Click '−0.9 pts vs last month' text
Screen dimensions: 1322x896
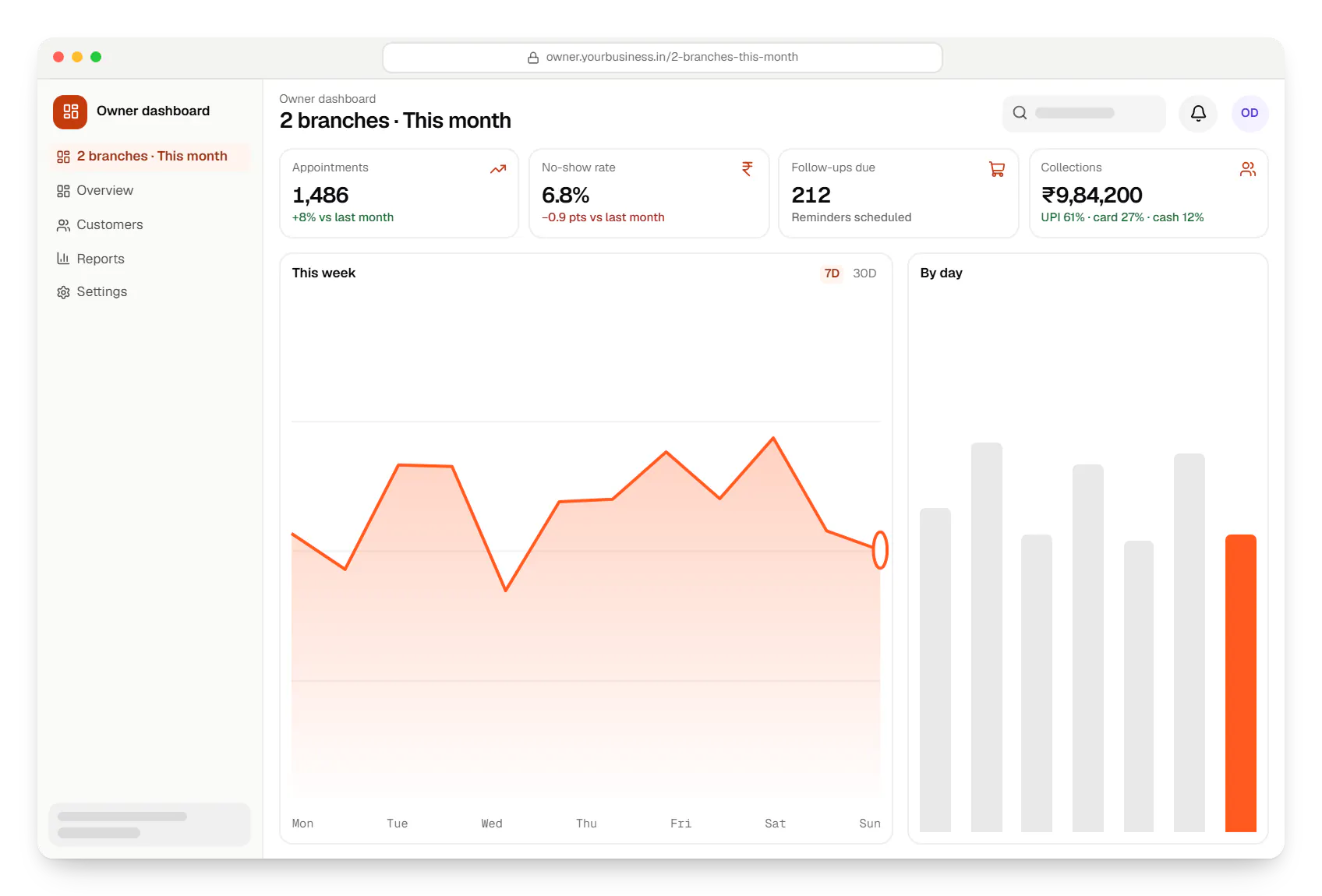coord(603,217)
